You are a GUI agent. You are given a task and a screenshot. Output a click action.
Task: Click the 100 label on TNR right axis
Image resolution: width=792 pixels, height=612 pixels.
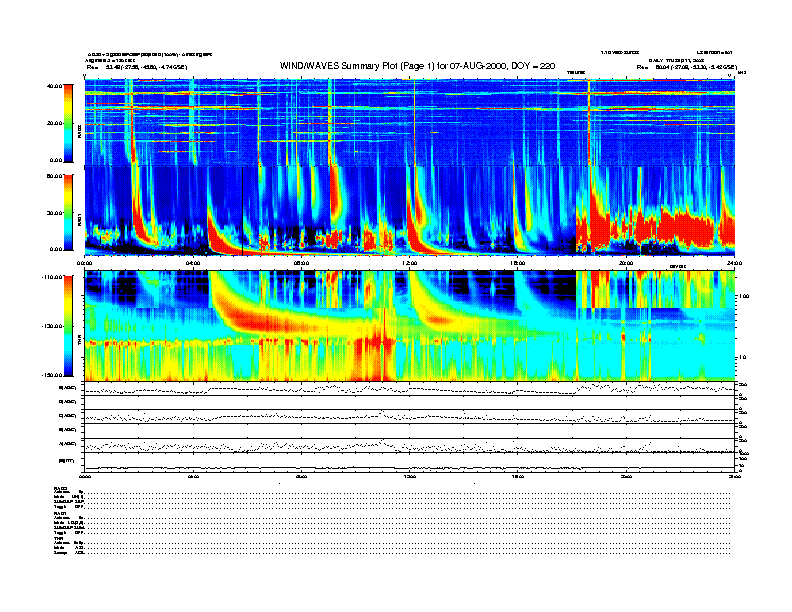click(744, 296)
